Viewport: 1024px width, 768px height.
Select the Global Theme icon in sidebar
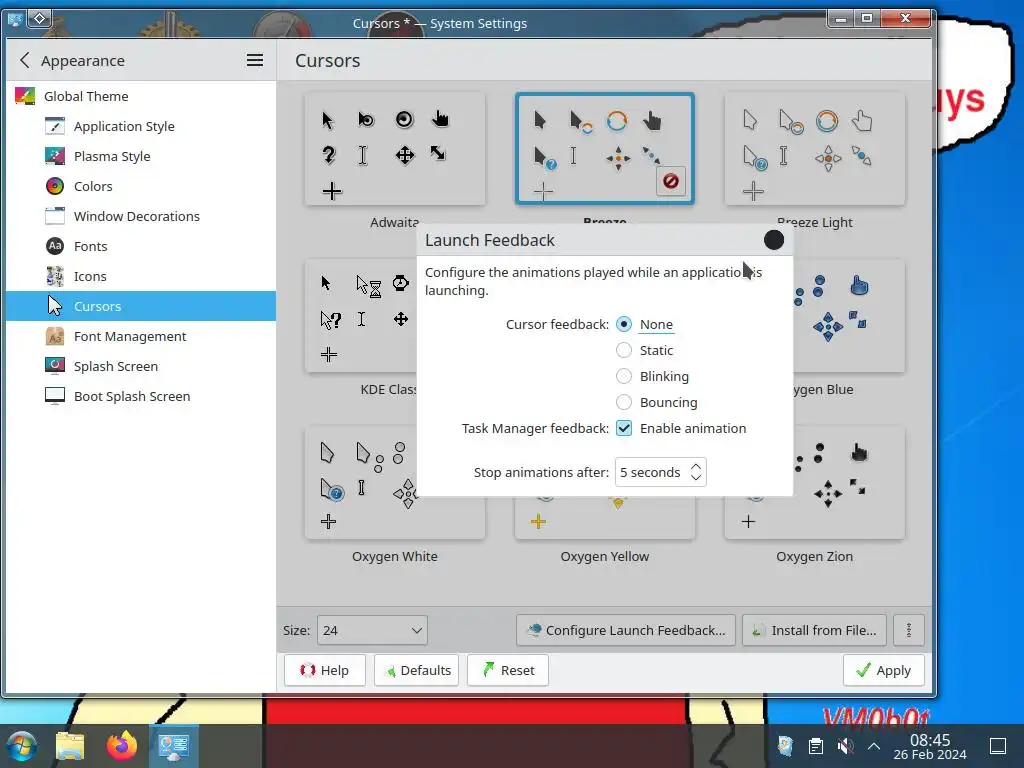pos(25,96)
